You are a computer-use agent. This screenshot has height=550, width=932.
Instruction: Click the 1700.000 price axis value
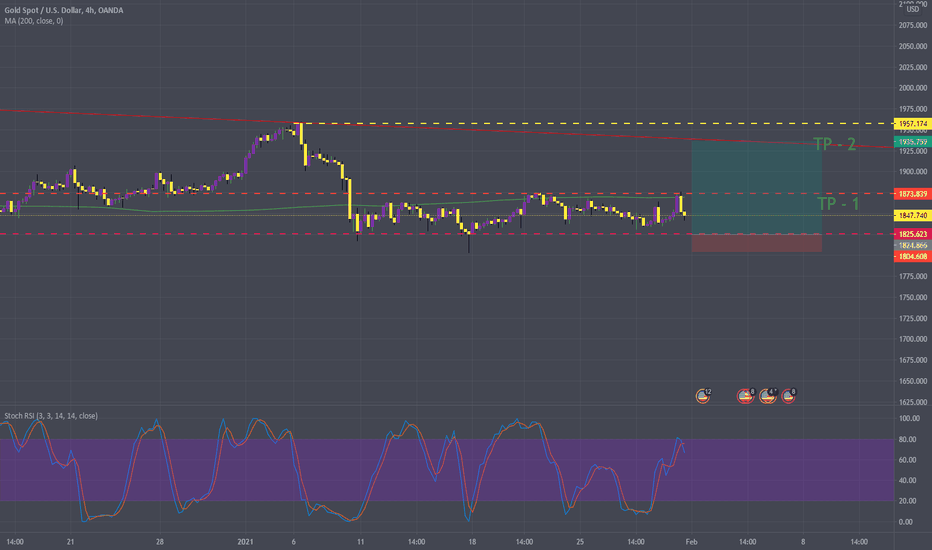(912, 339)
